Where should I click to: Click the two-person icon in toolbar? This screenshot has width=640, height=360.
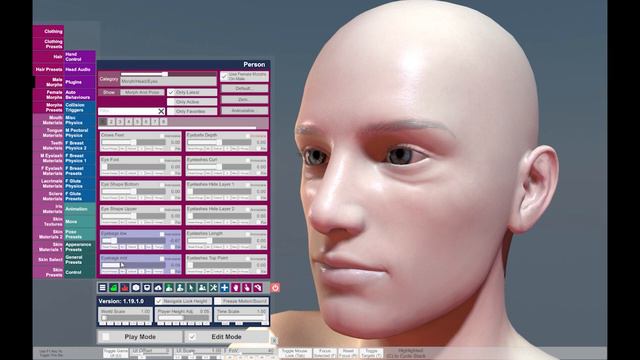point(202,288)
